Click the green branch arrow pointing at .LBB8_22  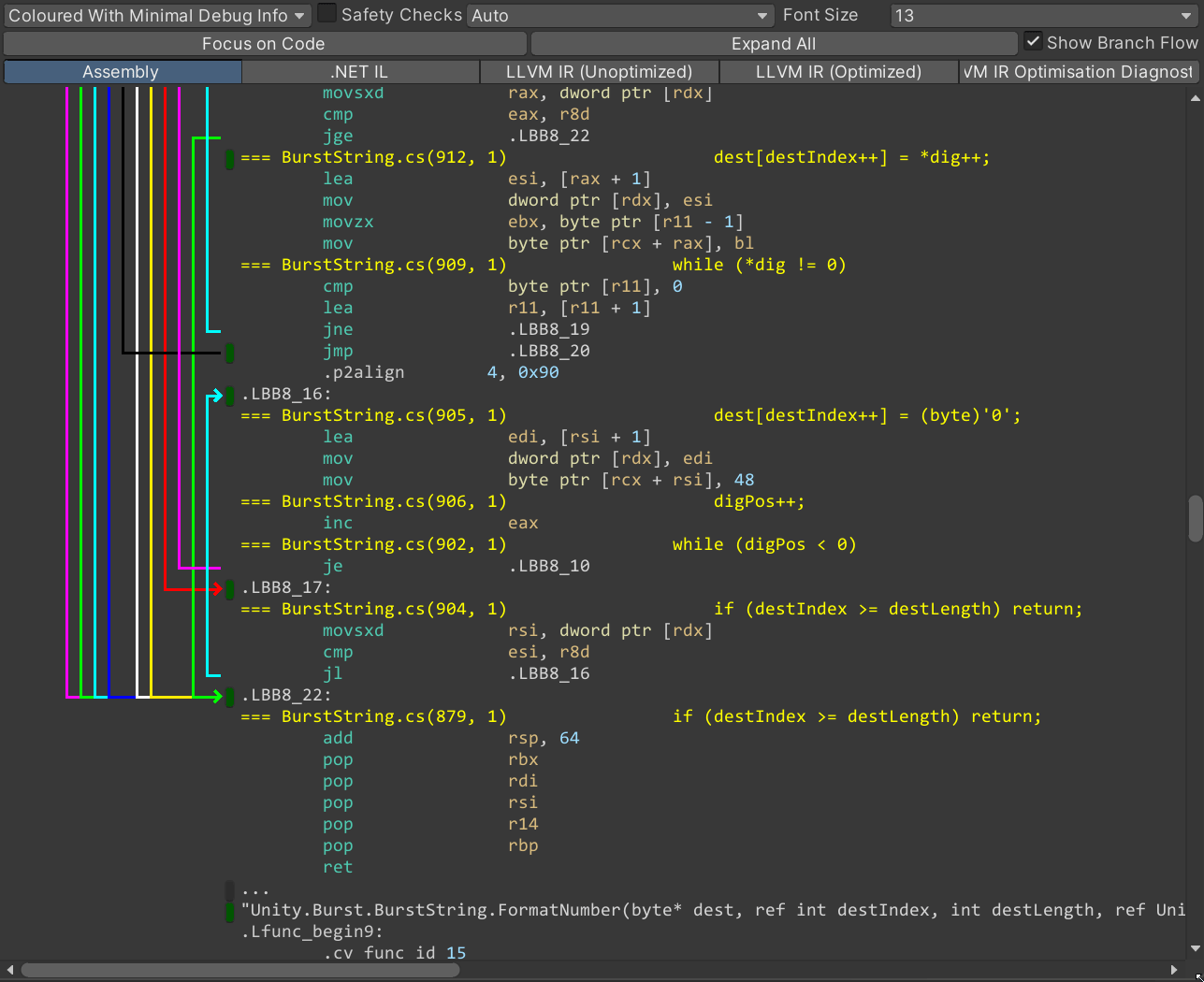point(215,696)
